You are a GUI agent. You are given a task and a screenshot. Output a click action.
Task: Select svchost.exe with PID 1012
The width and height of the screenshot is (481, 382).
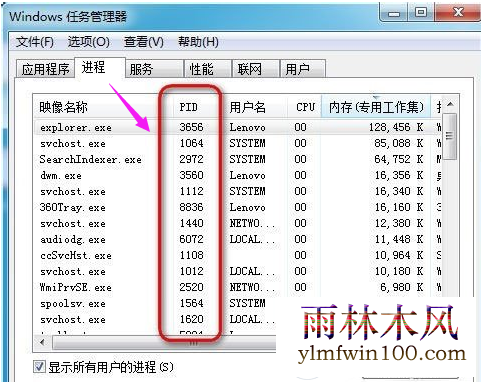(238, 271)
